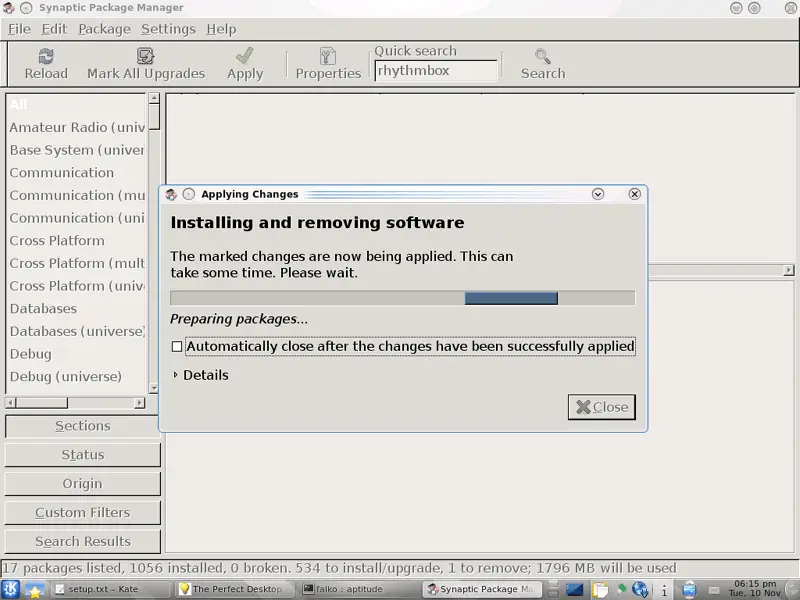The height and width of the screenshot is (600, 800).
Task: Select the Amateur Radio (universe) section
Action: [76, 128]
